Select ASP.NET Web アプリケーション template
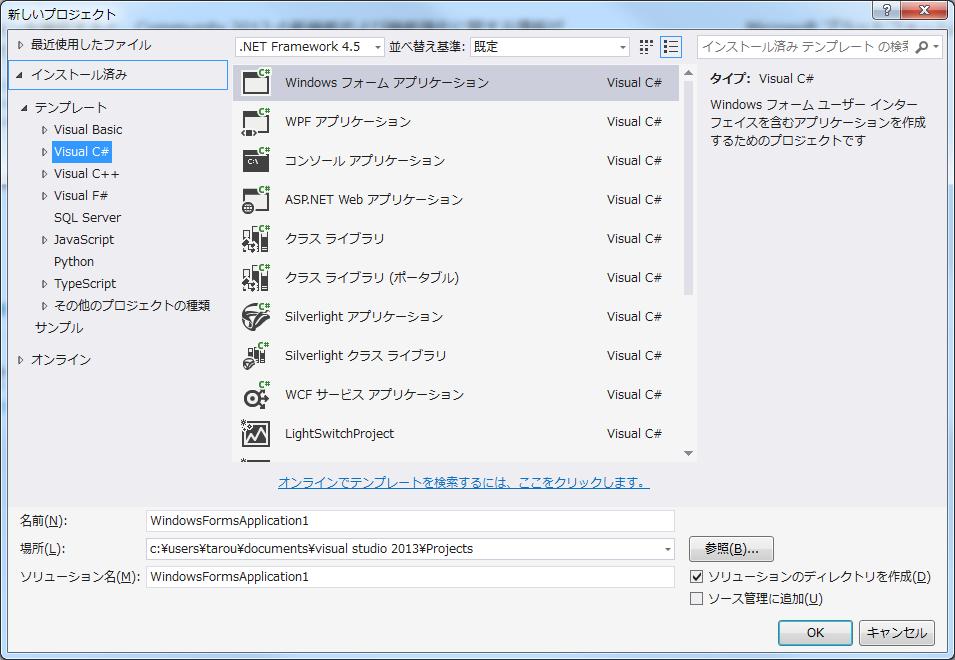955x660 pixels. click(x=456, y=199)
